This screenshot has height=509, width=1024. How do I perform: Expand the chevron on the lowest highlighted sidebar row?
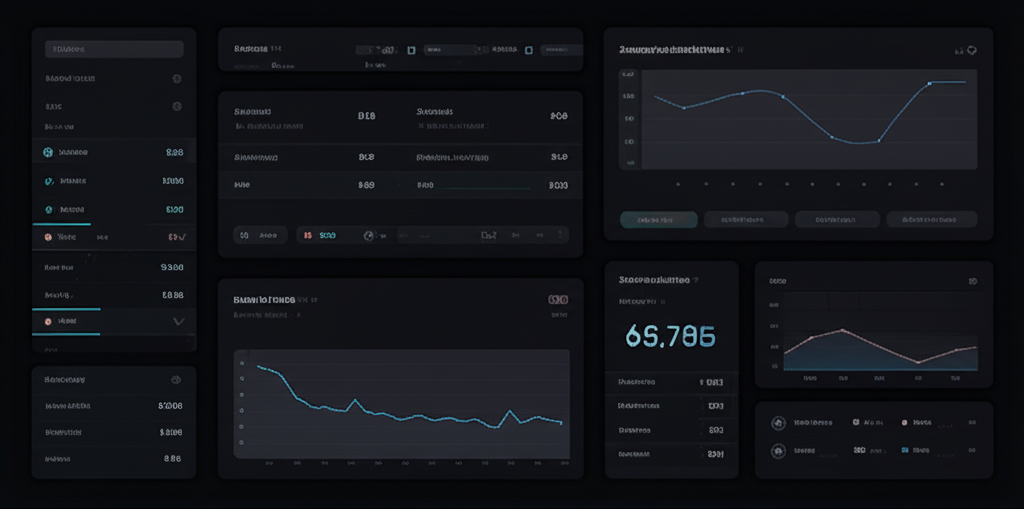click(179, 322)
